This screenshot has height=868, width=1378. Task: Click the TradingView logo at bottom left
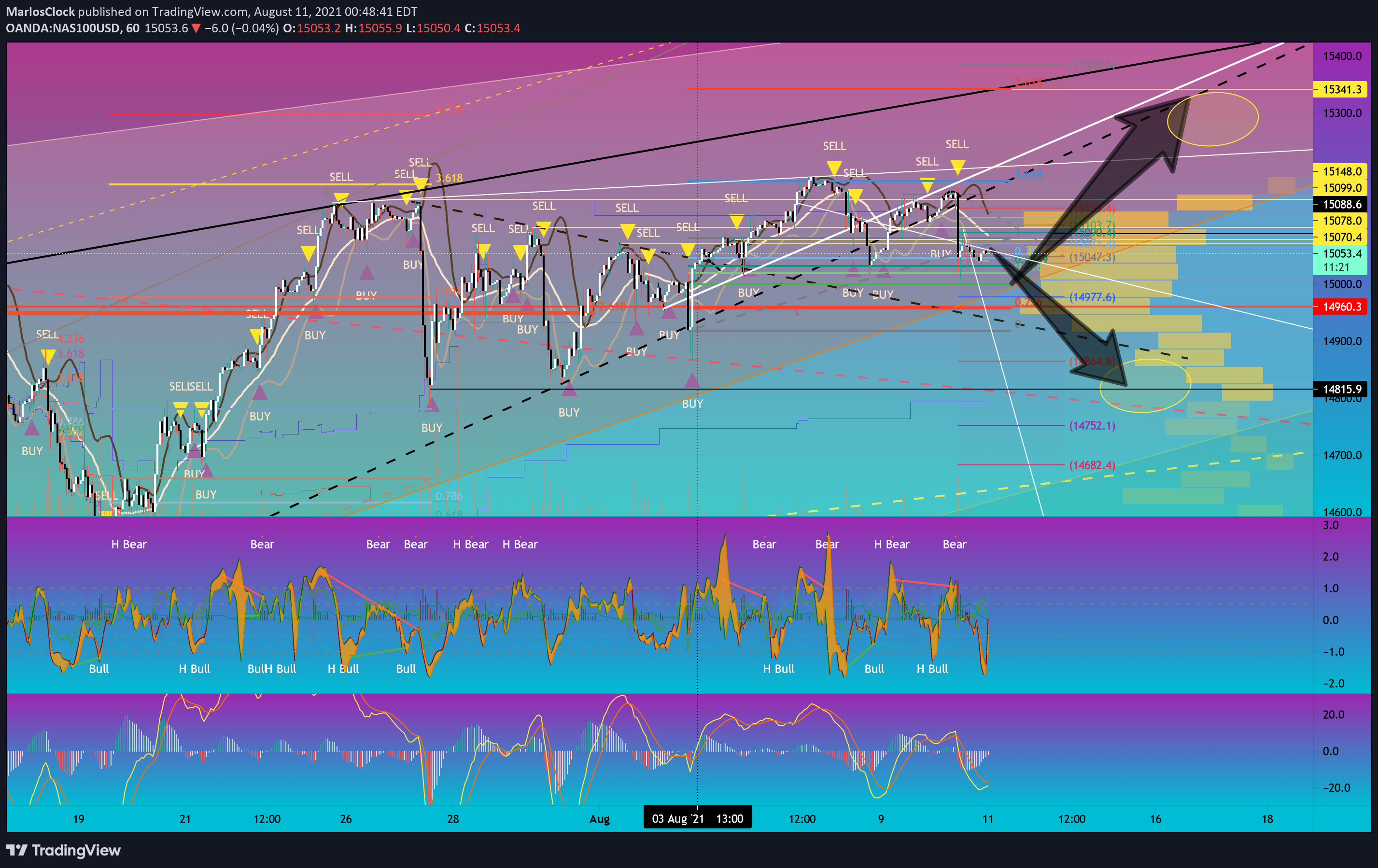64,850
